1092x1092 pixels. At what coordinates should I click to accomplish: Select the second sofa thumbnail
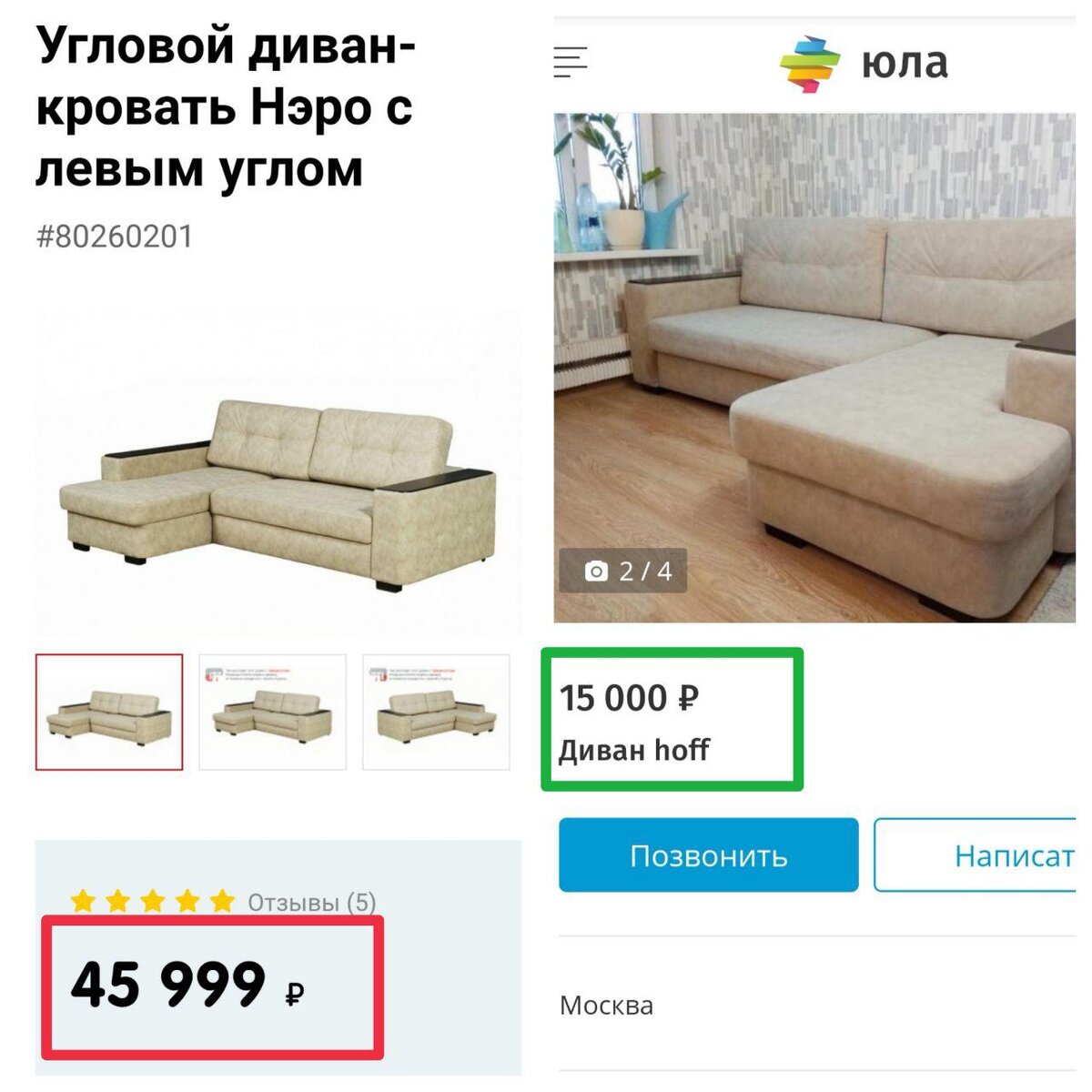(272, 712)
